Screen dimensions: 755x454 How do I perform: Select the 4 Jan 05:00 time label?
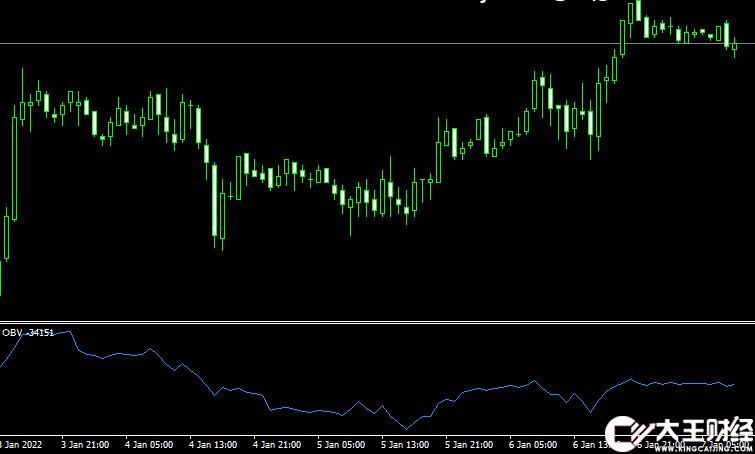[x=149, y=445]
